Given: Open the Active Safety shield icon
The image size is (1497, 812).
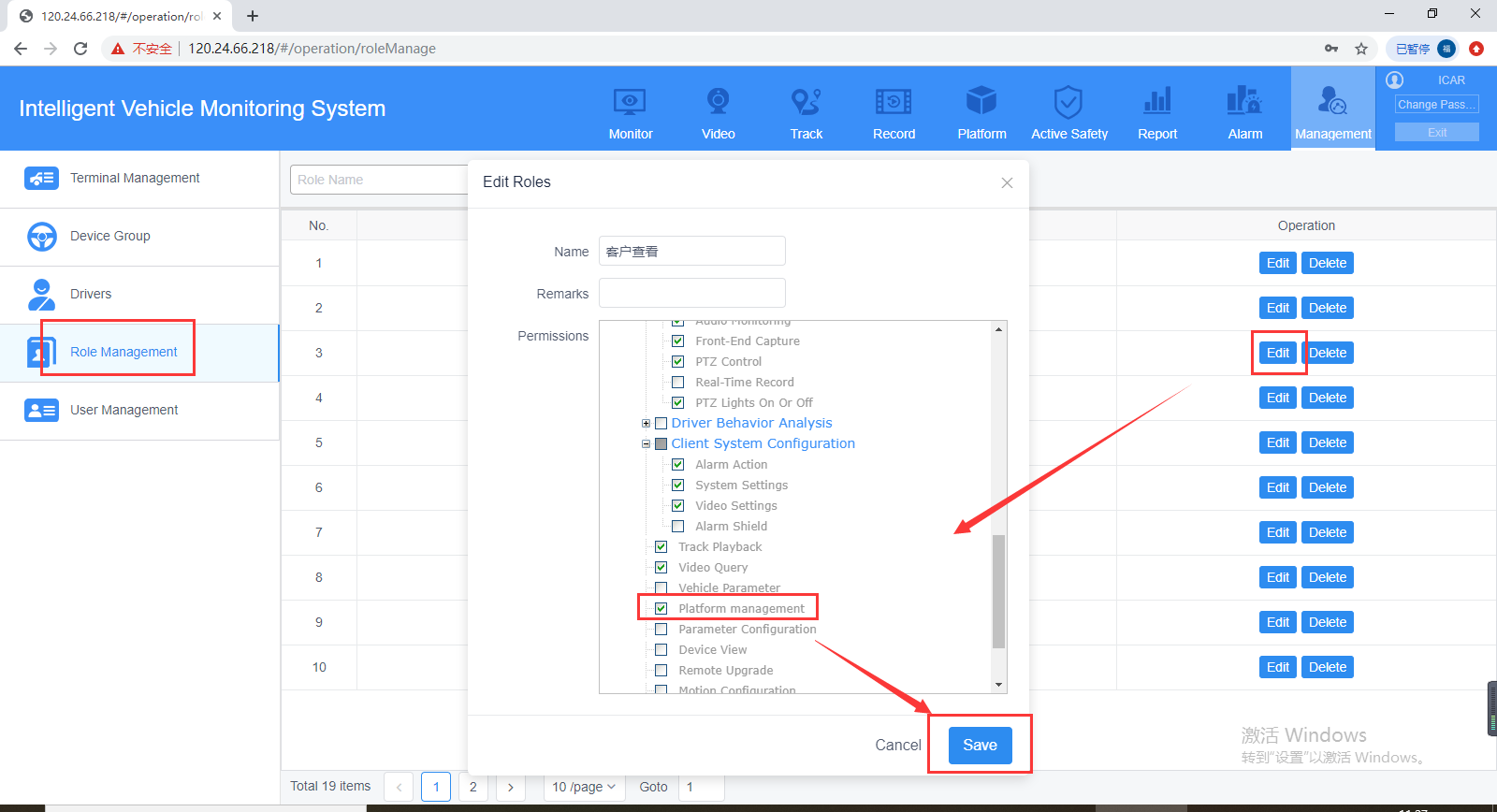Looking at the screenshot, I should pos(1068,101).
